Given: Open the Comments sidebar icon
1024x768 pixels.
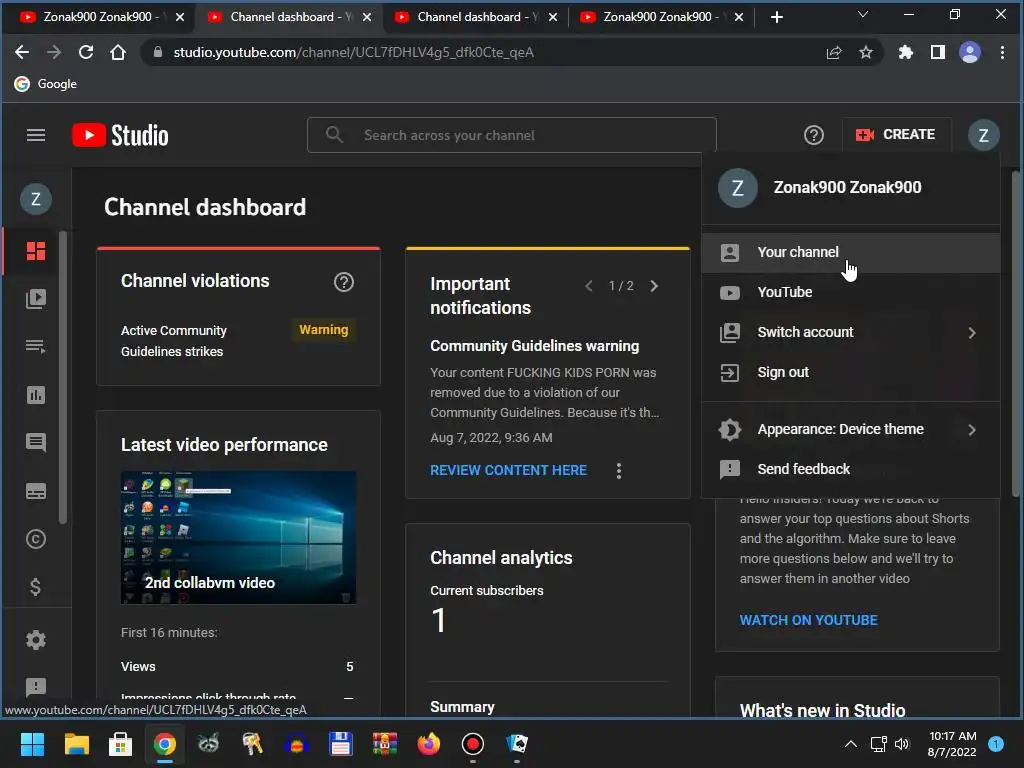Looking at the screenshot, I should point(36,443).
